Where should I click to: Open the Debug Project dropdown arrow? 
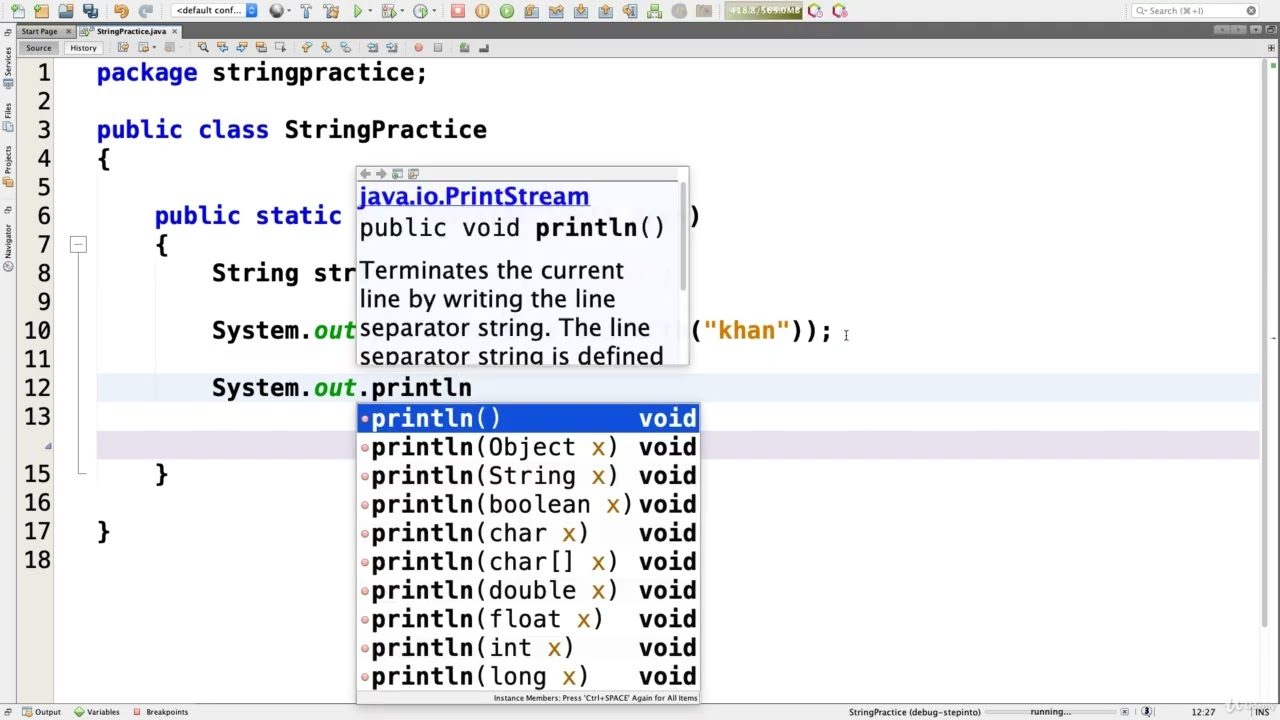coord(402,11)
